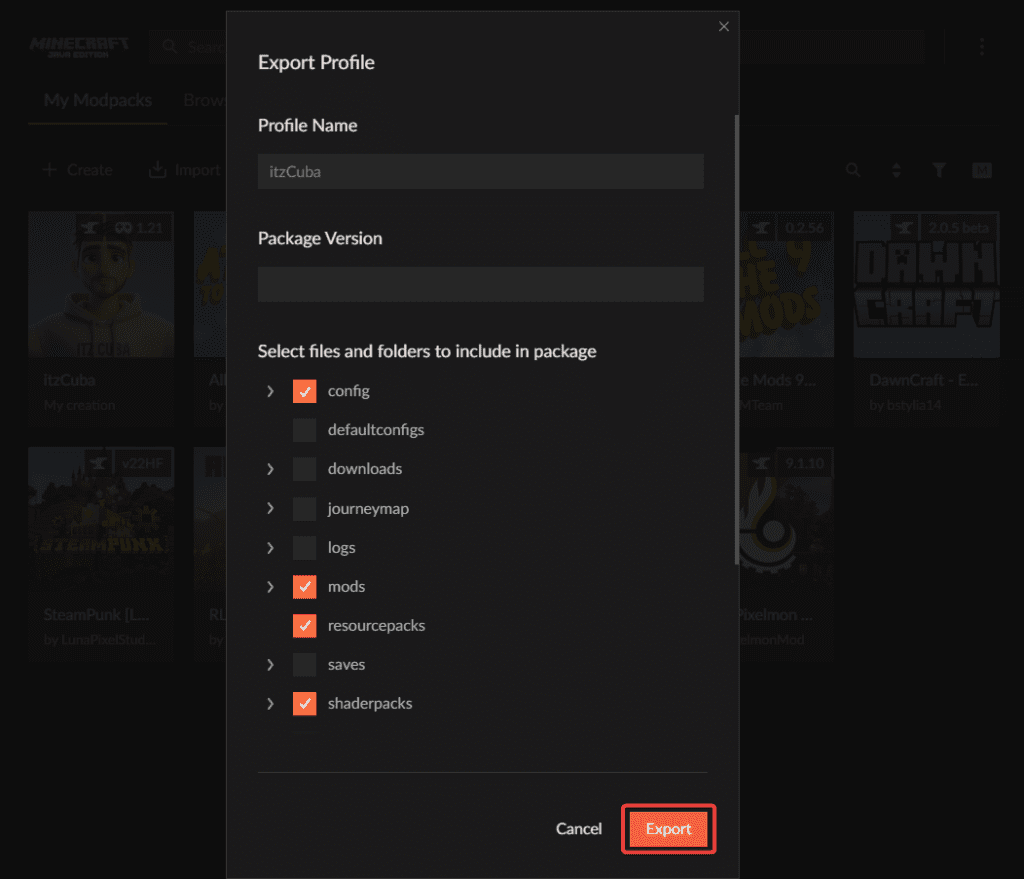1024x879 pixels.
Task: Click the Cancel button
Action: (x=579, y=829)
